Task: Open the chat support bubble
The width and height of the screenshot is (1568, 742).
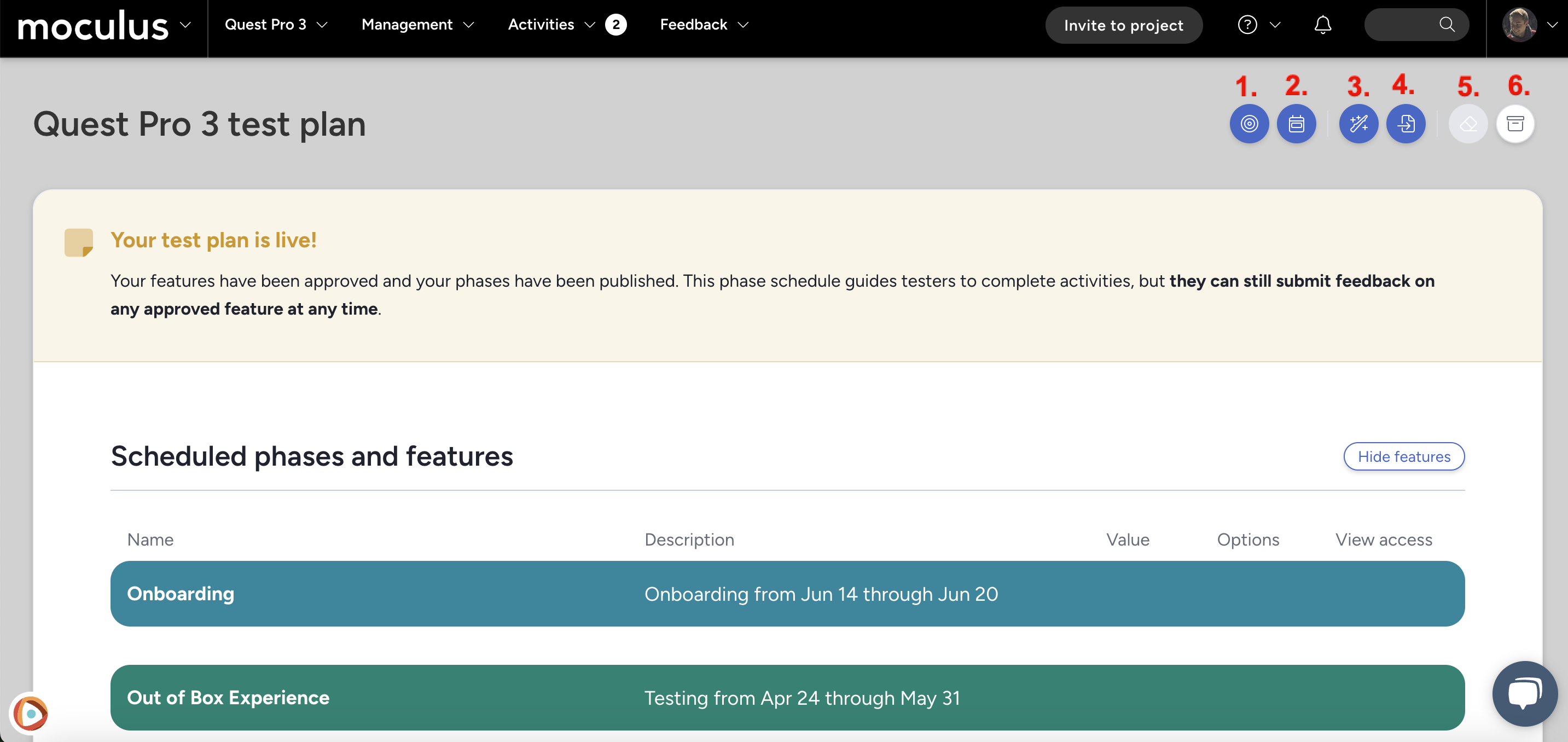Action: tap(1524, 693)
